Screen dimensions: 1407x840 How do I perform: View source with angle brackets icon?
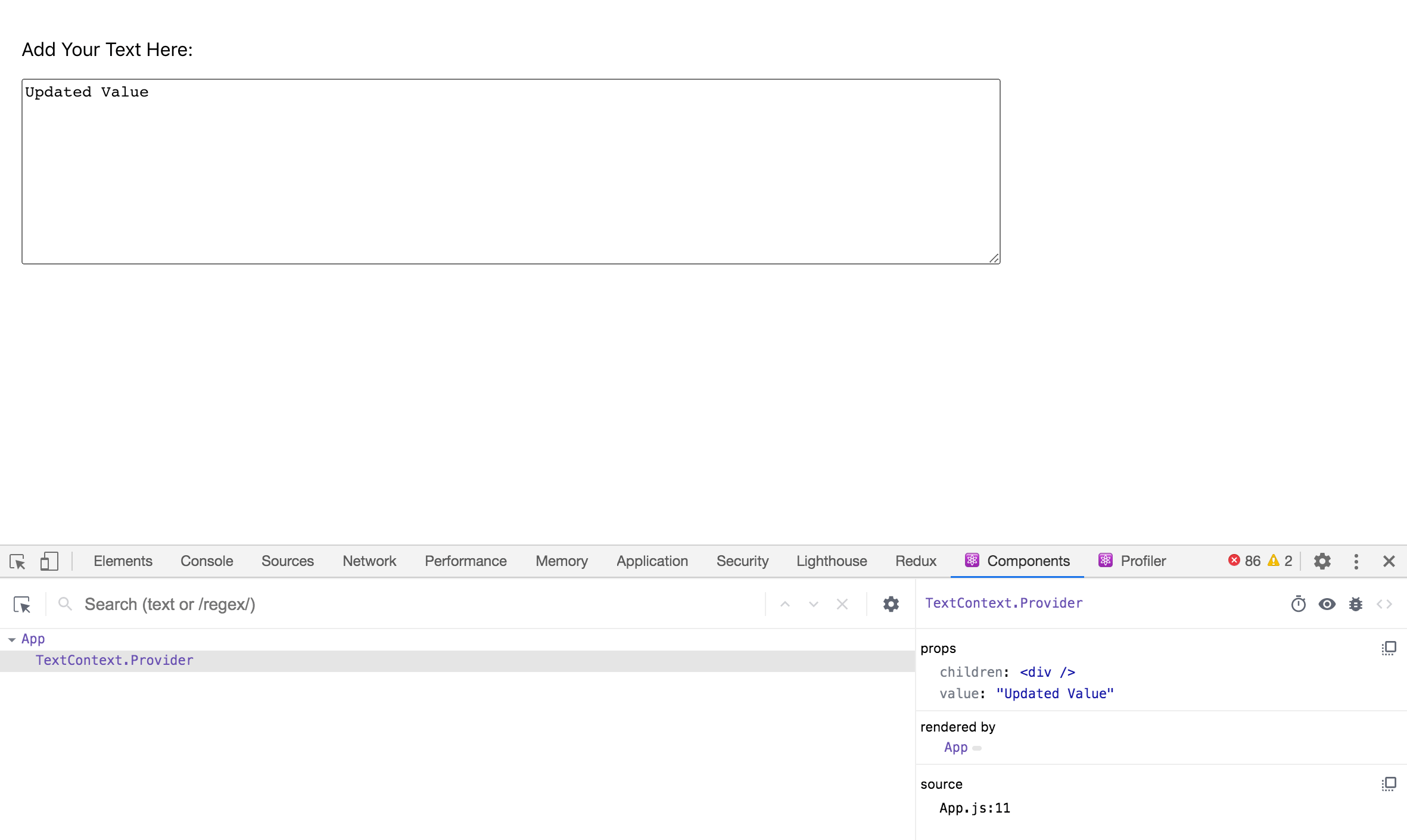1384,604
